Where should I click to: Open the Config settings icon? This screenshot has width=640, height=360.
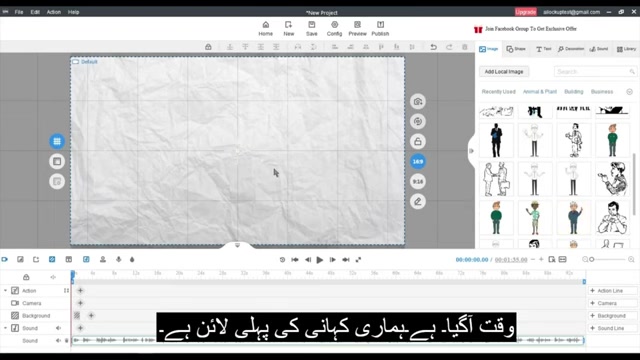click(334, 25)
